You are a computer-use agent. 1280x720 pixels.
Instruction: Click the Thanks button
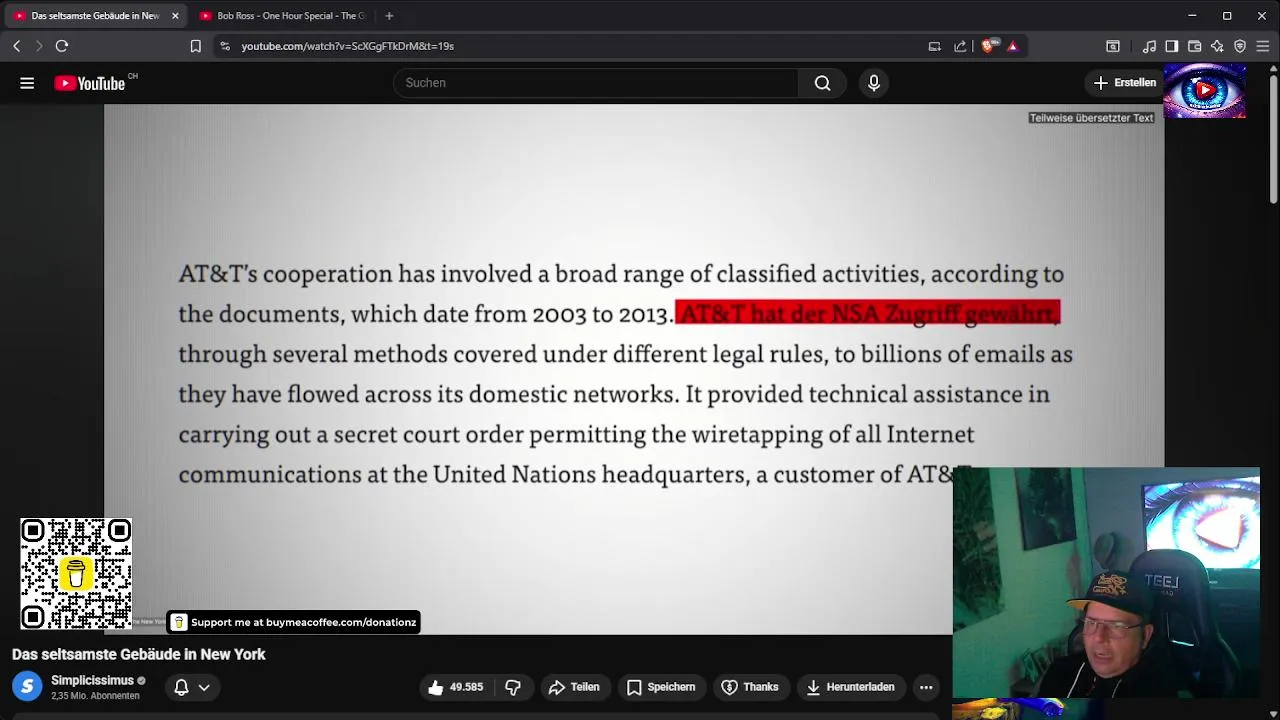[x=750, y=687]
